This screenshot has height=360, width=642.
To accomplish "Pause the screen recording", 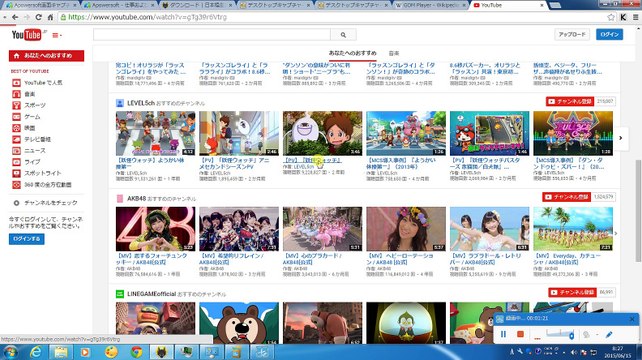I will pos(503,334).
